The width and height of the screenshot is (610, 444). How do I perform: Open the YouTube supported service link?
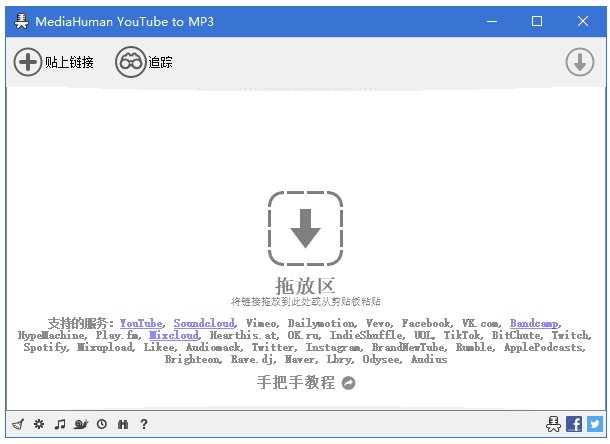pos(141,324)
